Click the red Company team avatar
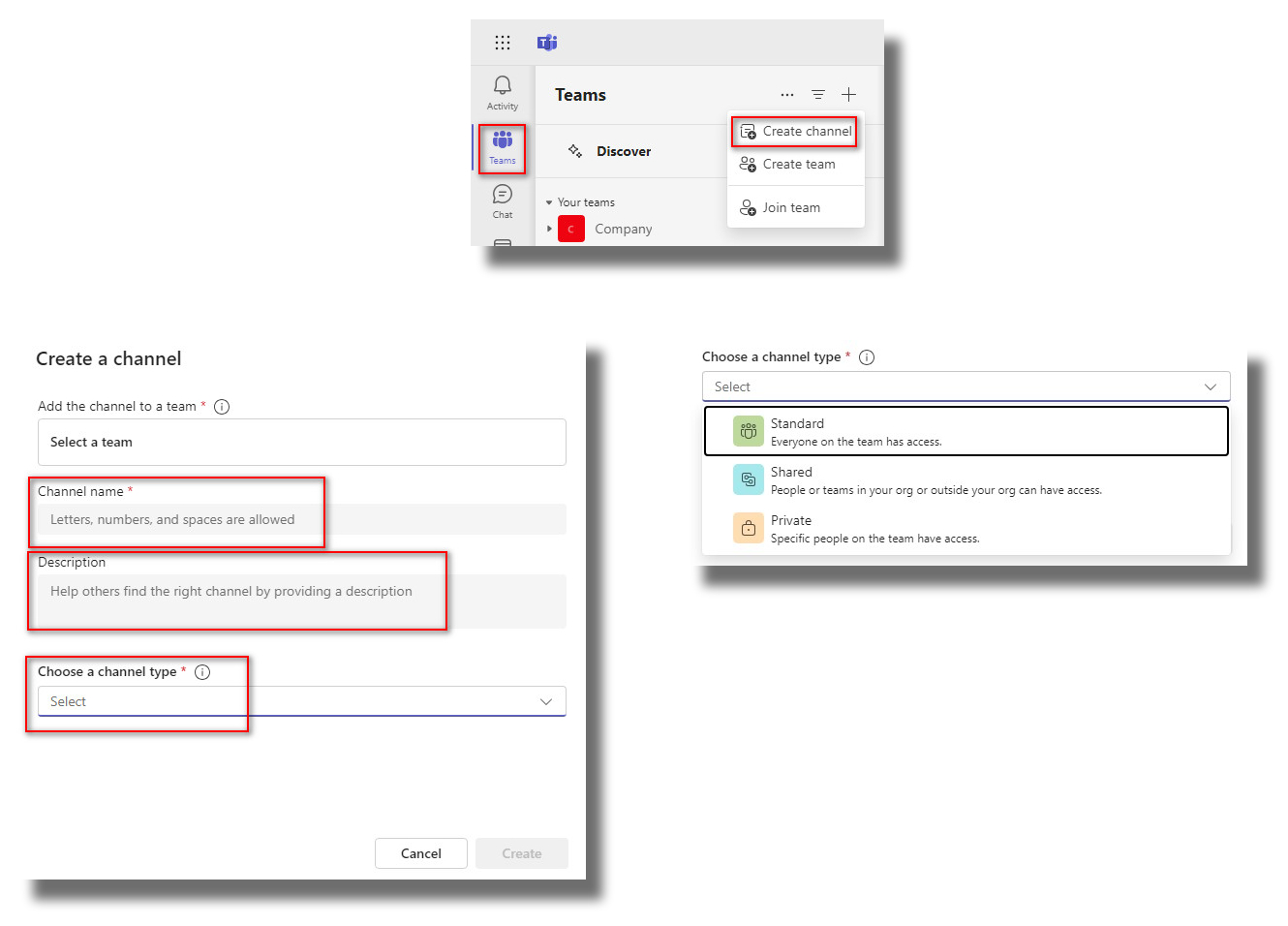 [x=571, y=230]
